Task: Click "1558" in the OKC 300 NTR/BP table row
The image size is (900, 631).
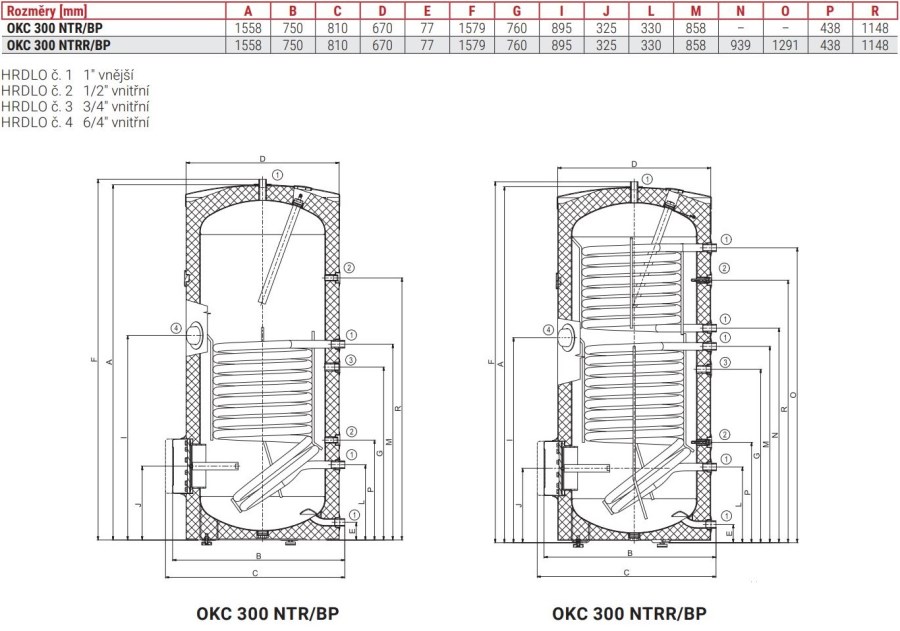Action: pos(248,28)
